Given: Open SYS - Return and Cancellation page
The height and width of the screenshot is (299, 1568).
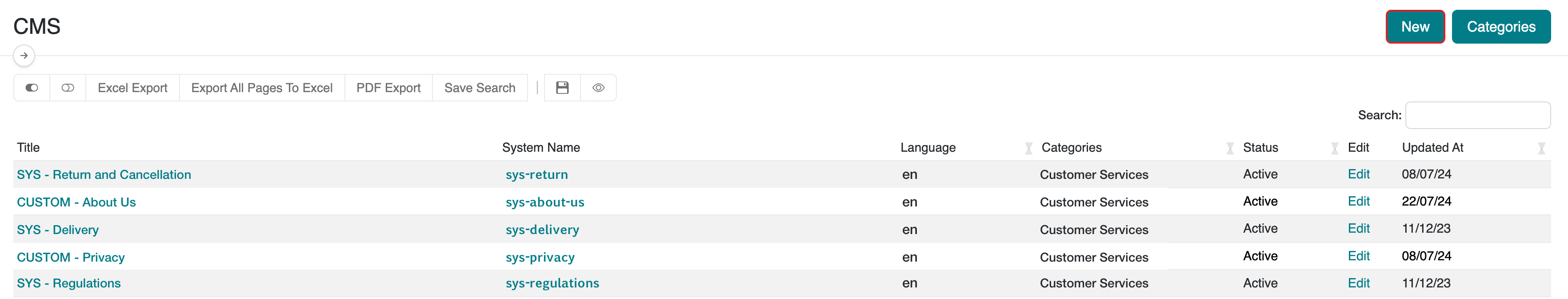Looking at the screenshot, I should pos(104,175).
